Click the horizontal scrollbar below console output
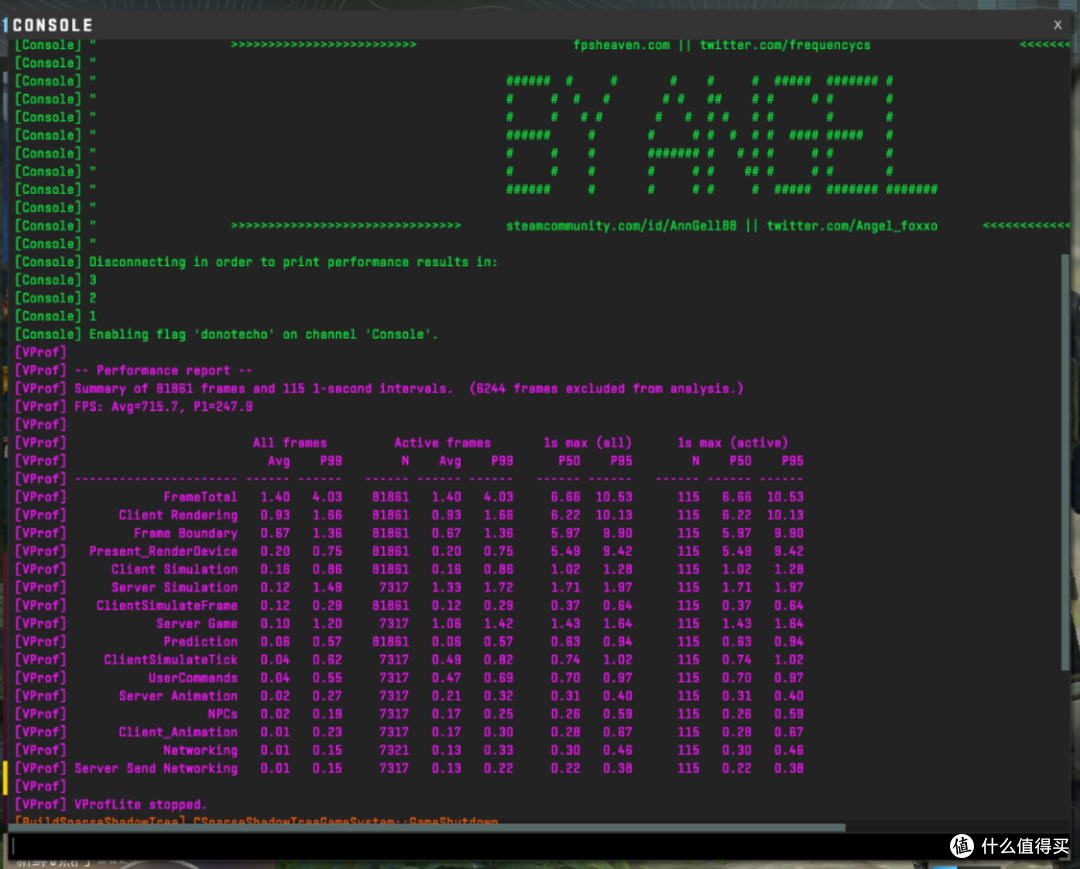 pos(427,828)
